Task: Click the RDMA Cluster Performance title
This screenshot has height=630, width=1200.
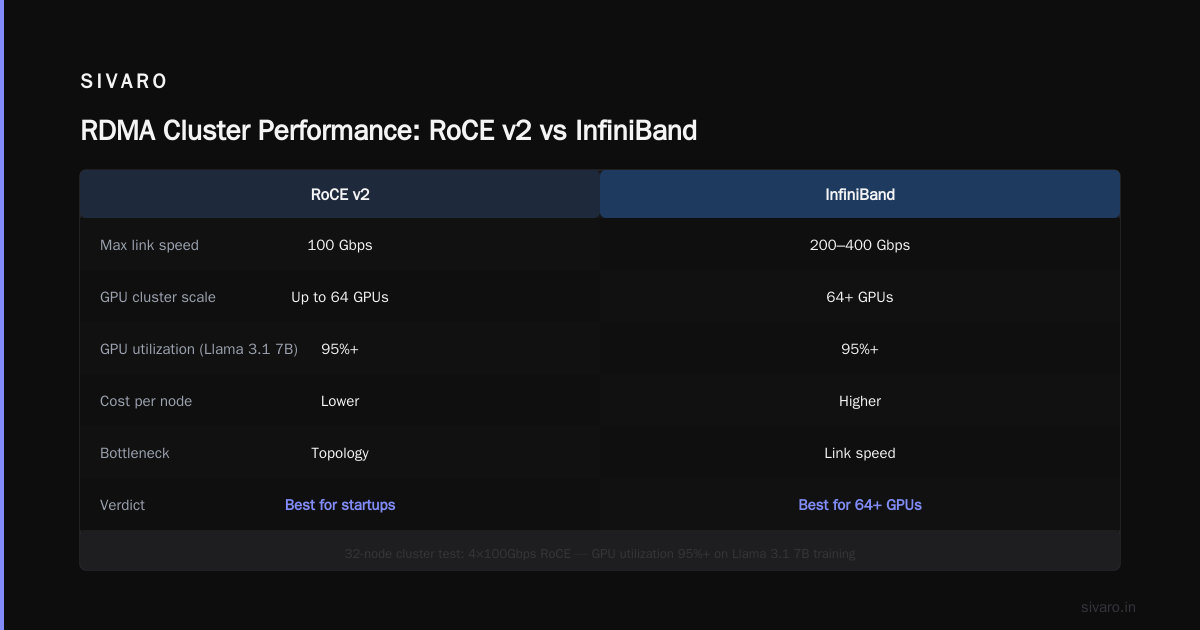Action: tap(388, 131)
